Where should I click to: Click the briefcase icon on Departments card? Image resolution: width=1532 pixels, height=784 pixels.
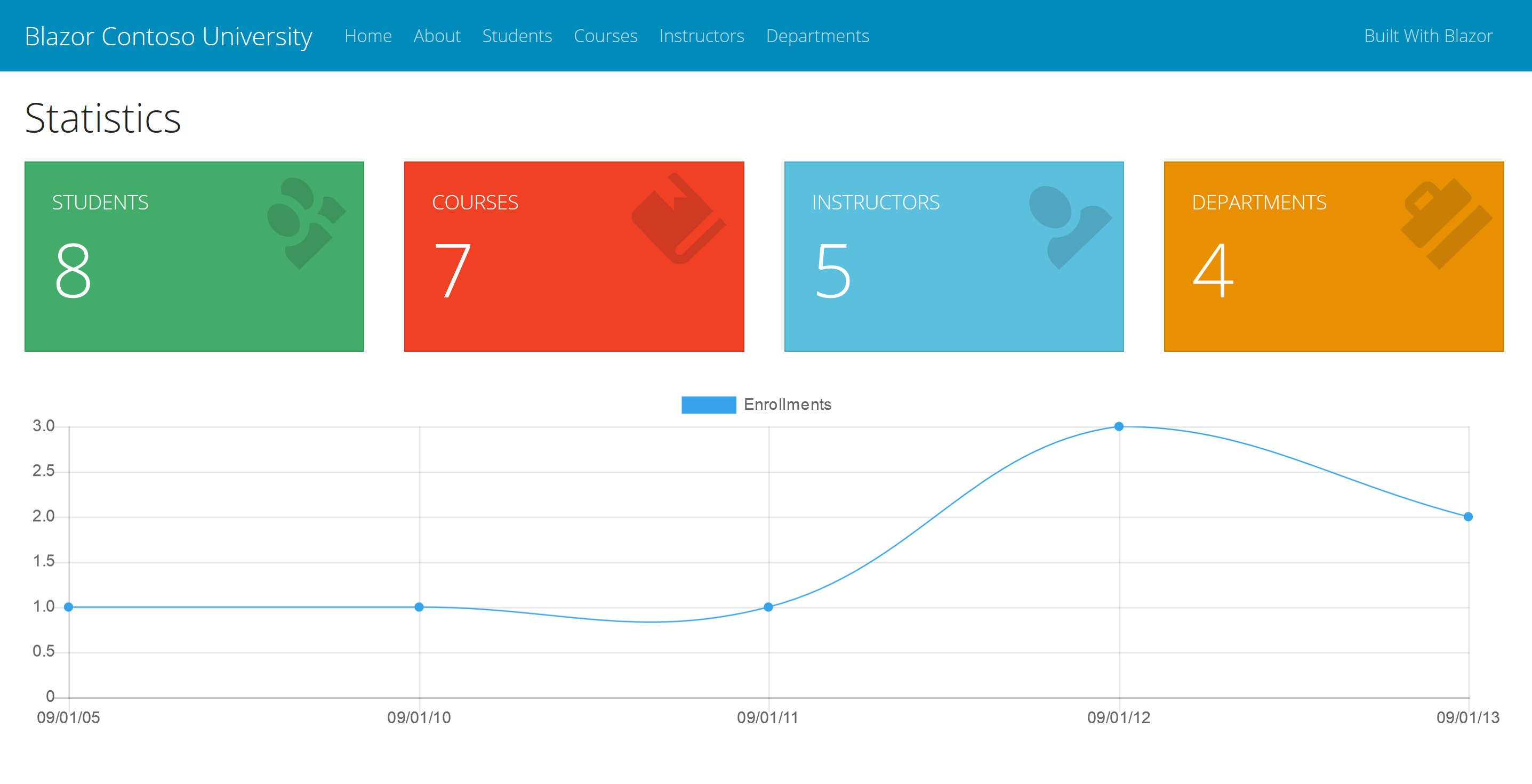pos(1445,222)
